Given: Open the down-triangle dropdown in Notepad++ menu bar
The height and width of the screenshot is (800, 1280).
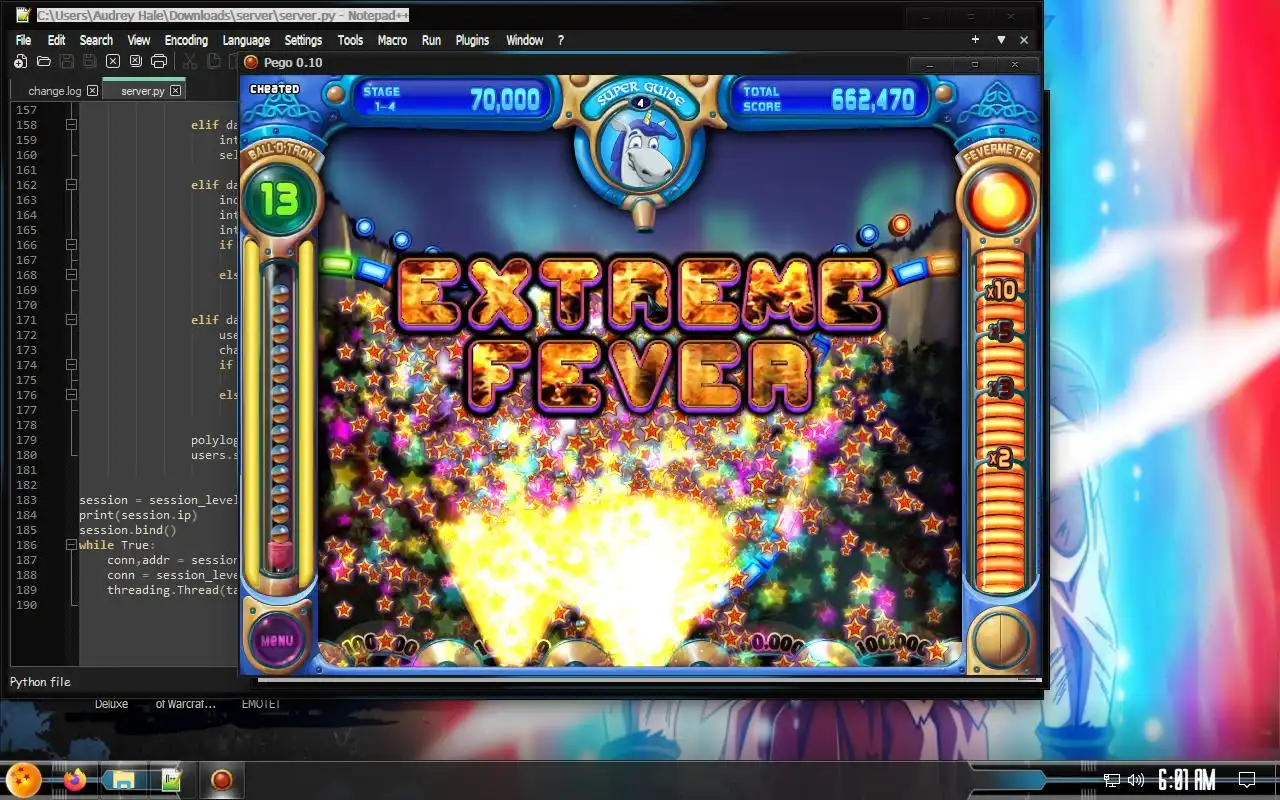Looking at the screenshot, I should (1001, 40).
